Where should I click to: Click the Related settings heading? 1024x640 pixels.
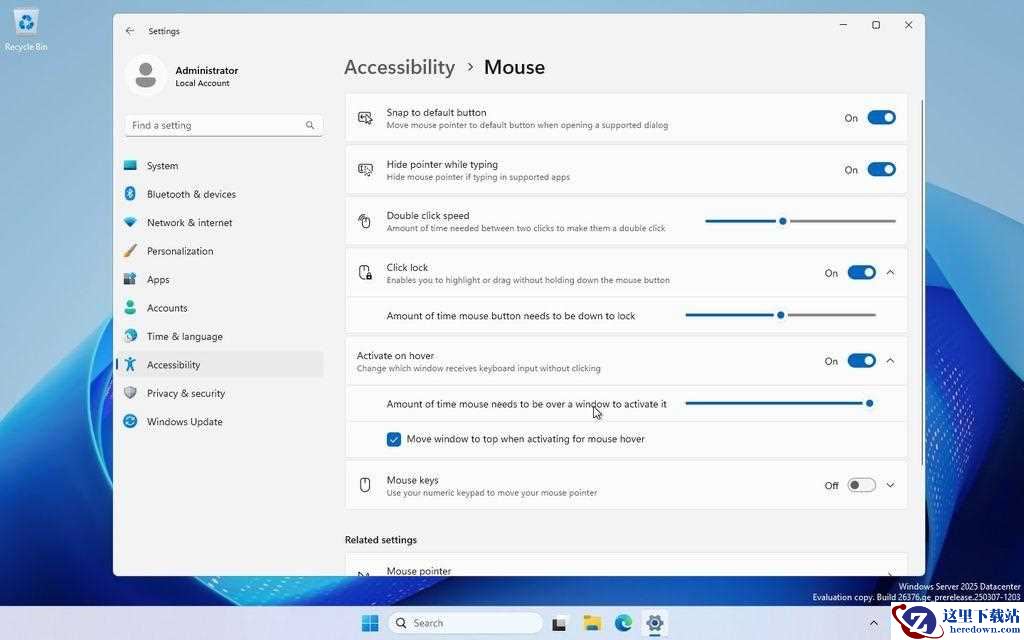tap(381, 540)
